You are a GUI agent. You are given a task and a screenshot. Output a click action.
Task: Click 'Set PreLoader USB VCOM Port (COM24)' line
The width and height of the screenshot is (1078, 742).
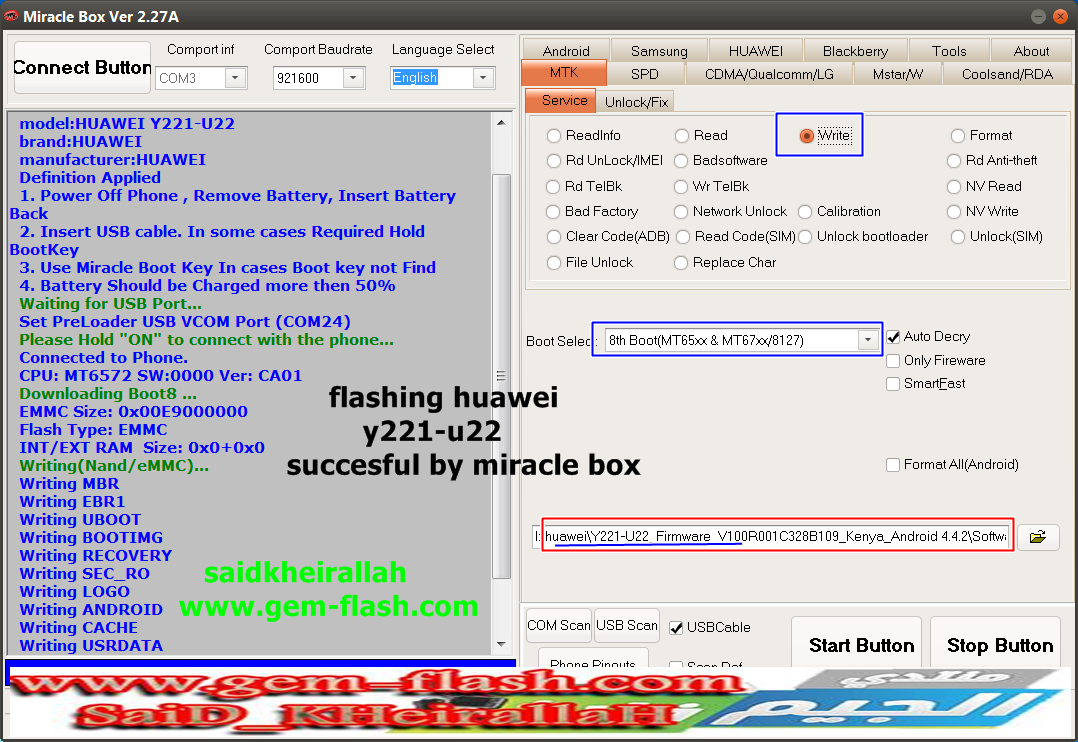(184, 322)
